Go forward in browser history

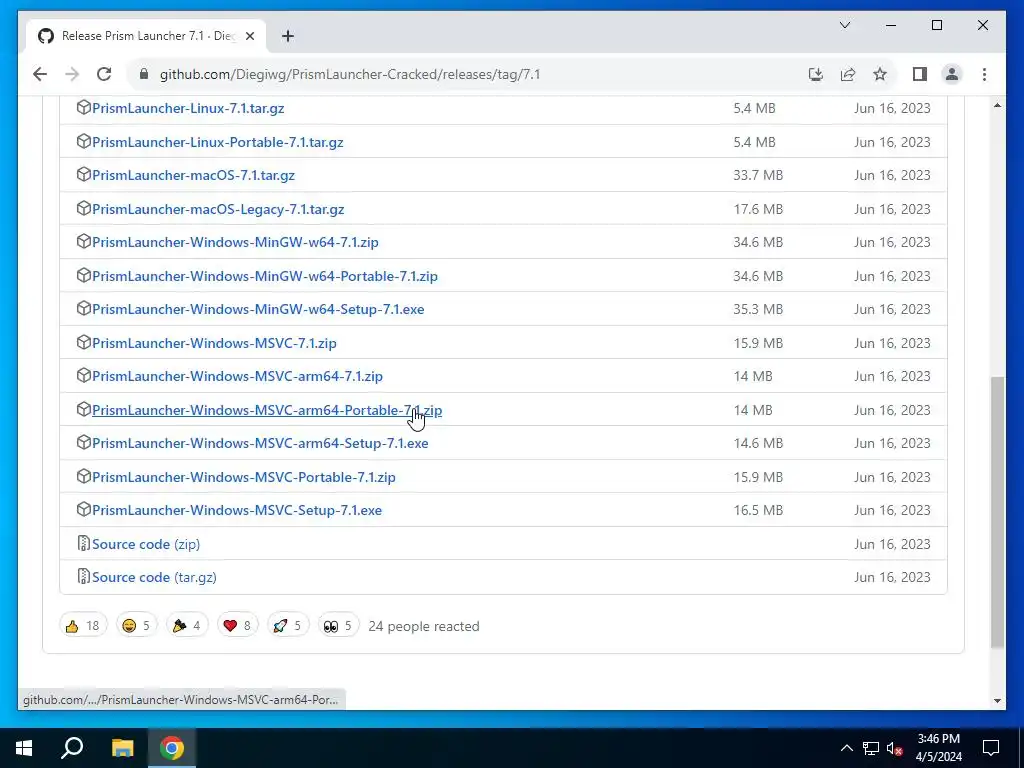pos(72,74)
